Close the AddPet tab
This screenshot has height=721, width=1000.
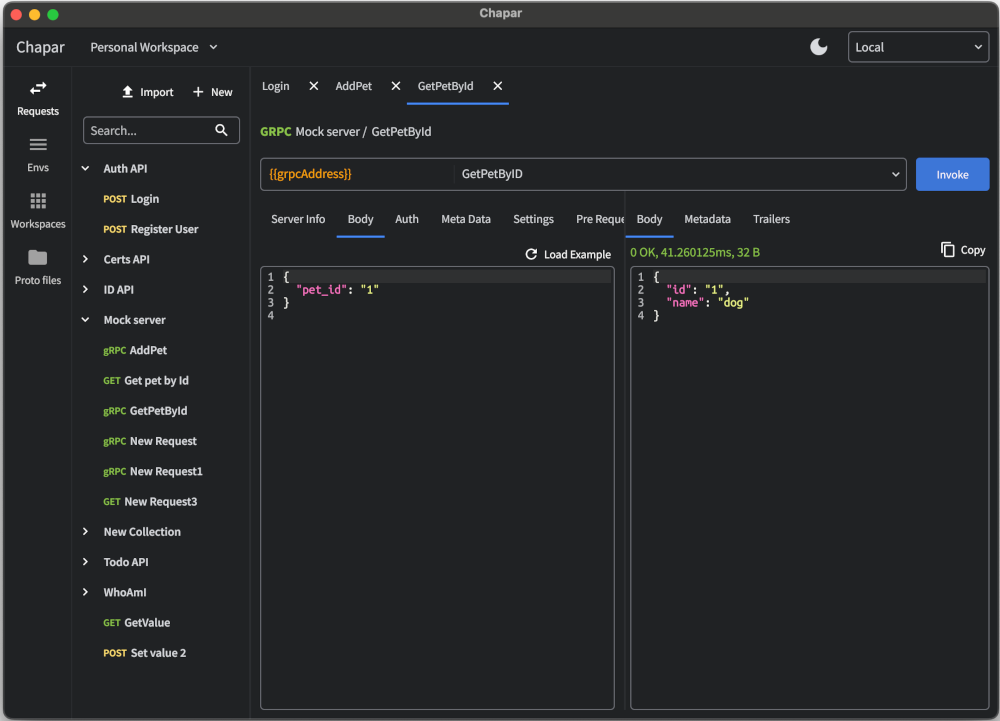[396, 85]
